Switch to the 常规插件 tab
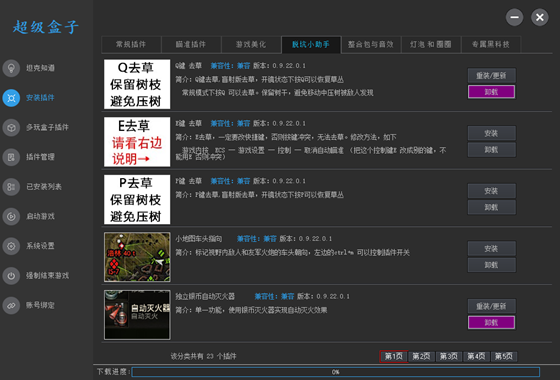560x380 pixels. point(131,45)
